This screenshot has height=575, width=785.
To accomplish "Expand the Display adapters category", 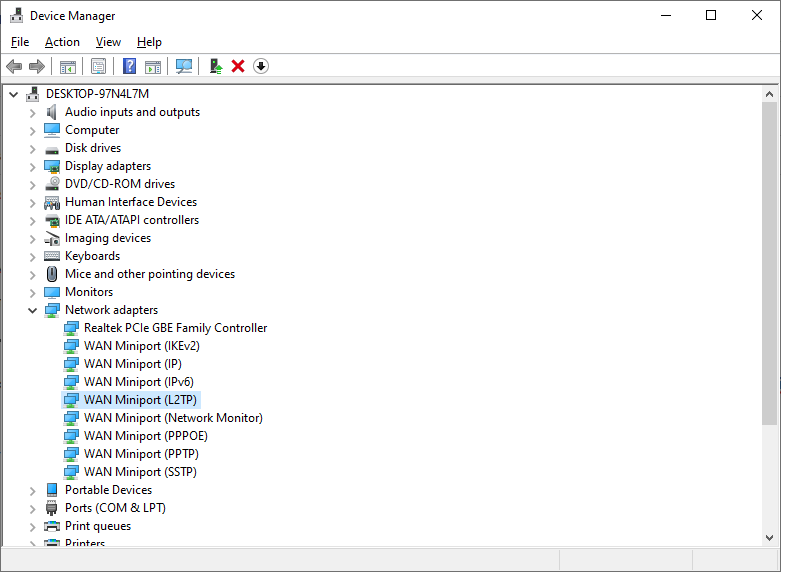I will pos(32,166).
